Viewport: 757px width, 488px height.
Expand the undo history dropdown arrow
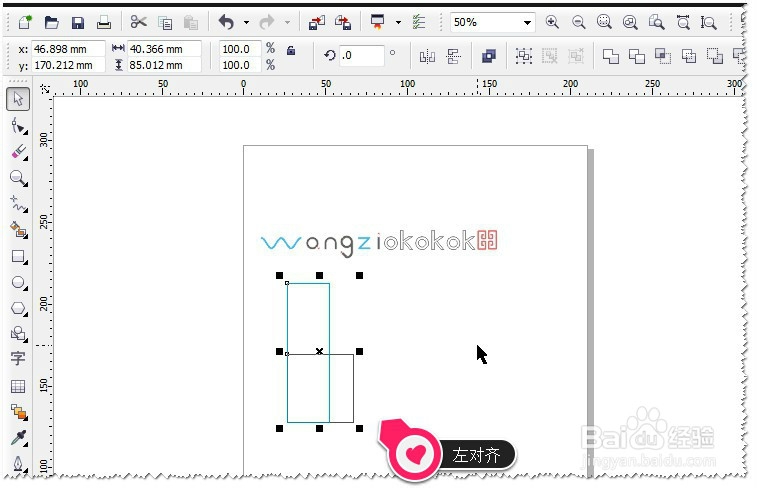tap(246, 22)
